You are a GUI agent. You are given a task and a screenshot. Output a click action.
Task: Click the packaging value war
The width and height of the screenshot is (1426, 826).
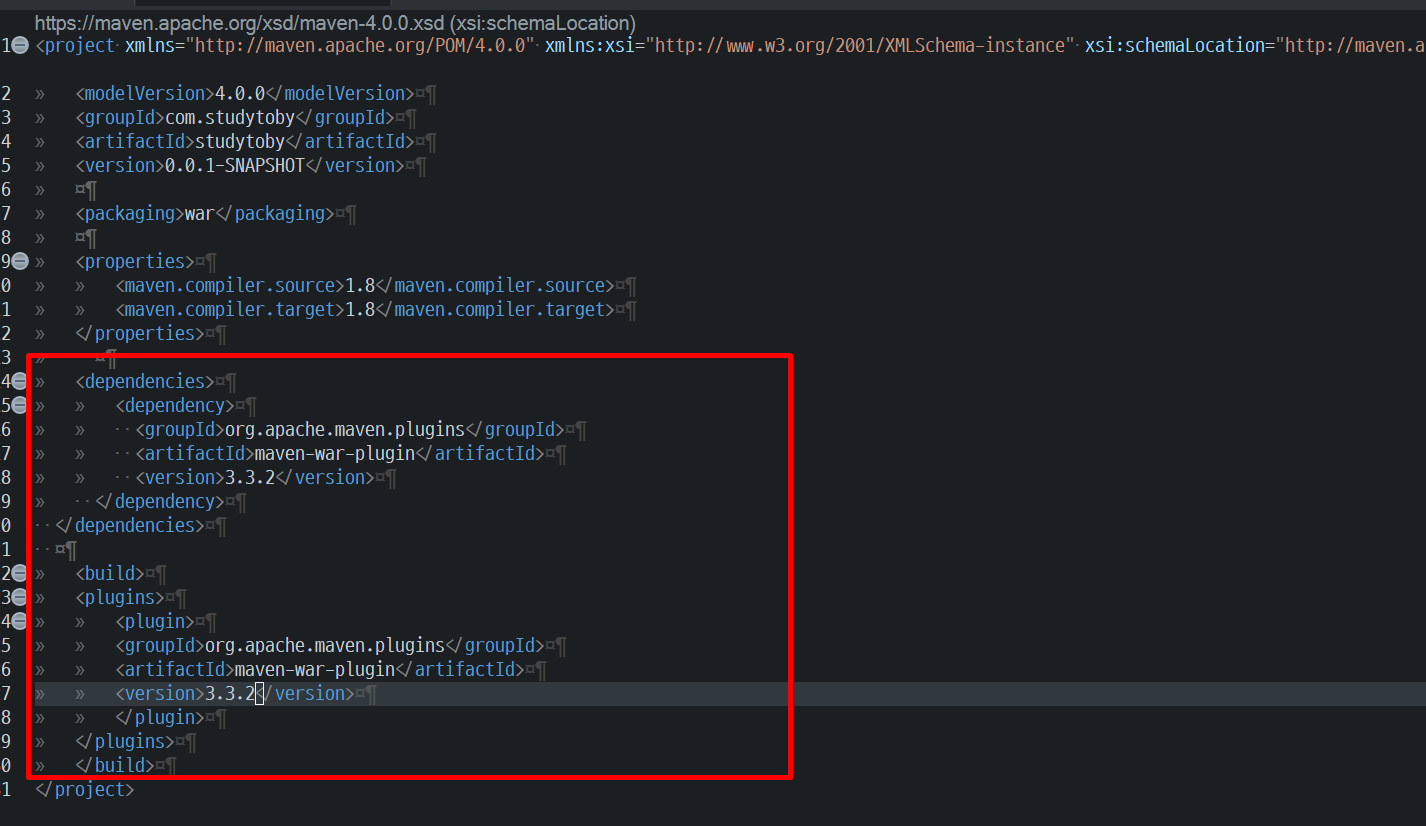click(x=200, y=213)
